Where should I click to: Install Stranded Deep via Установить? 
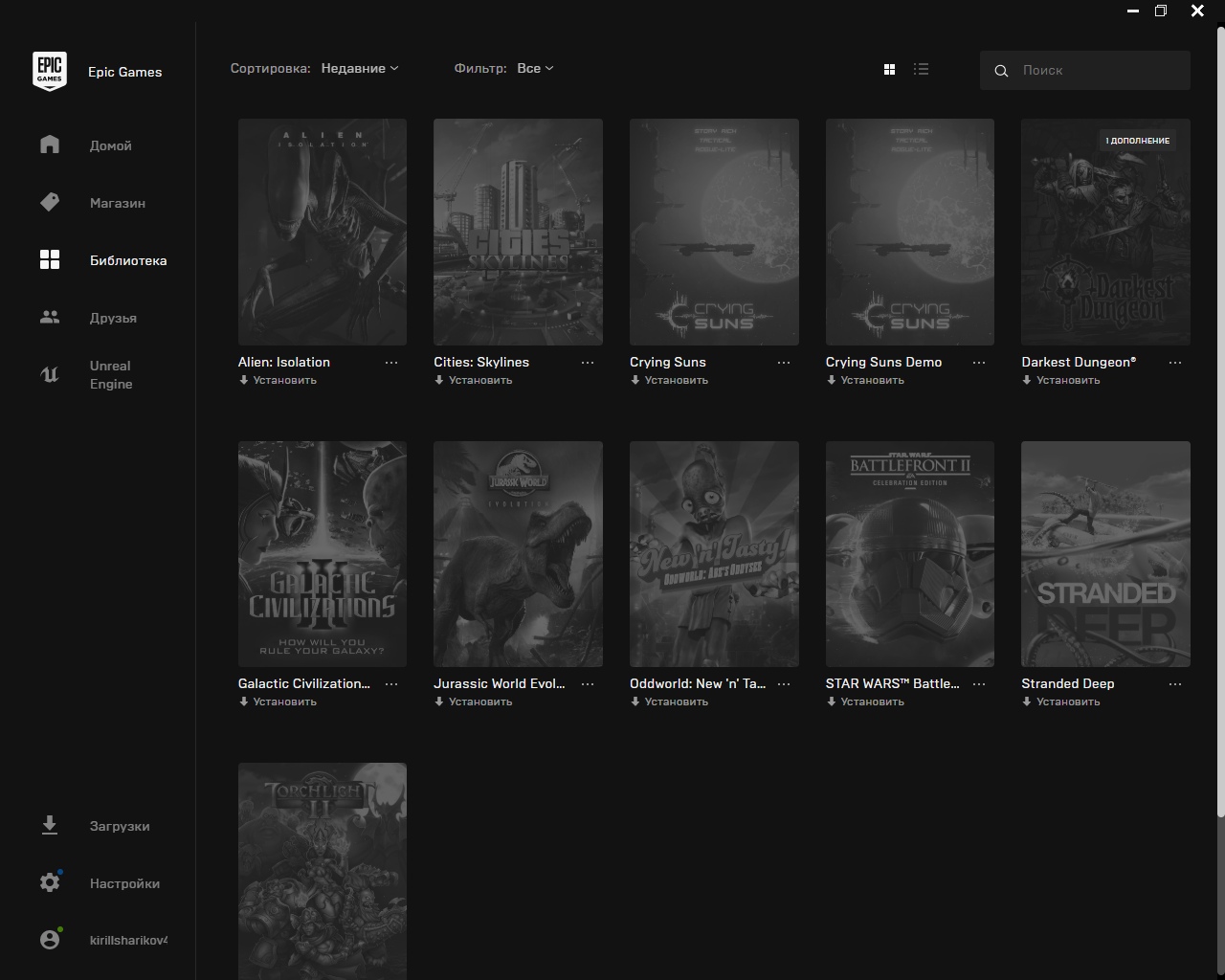point(1061,702)
